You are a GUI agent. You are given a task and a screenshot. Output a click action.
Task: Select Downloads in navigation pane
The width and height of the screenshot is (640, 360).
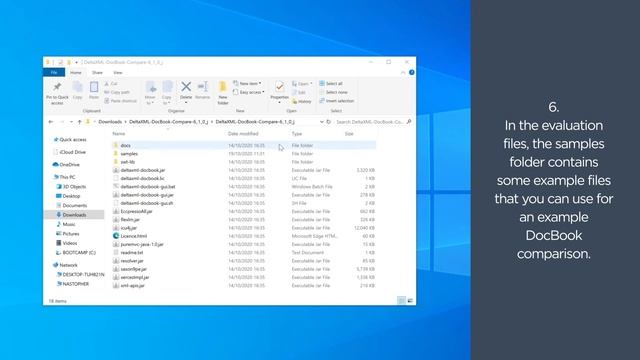pos(74,215)
